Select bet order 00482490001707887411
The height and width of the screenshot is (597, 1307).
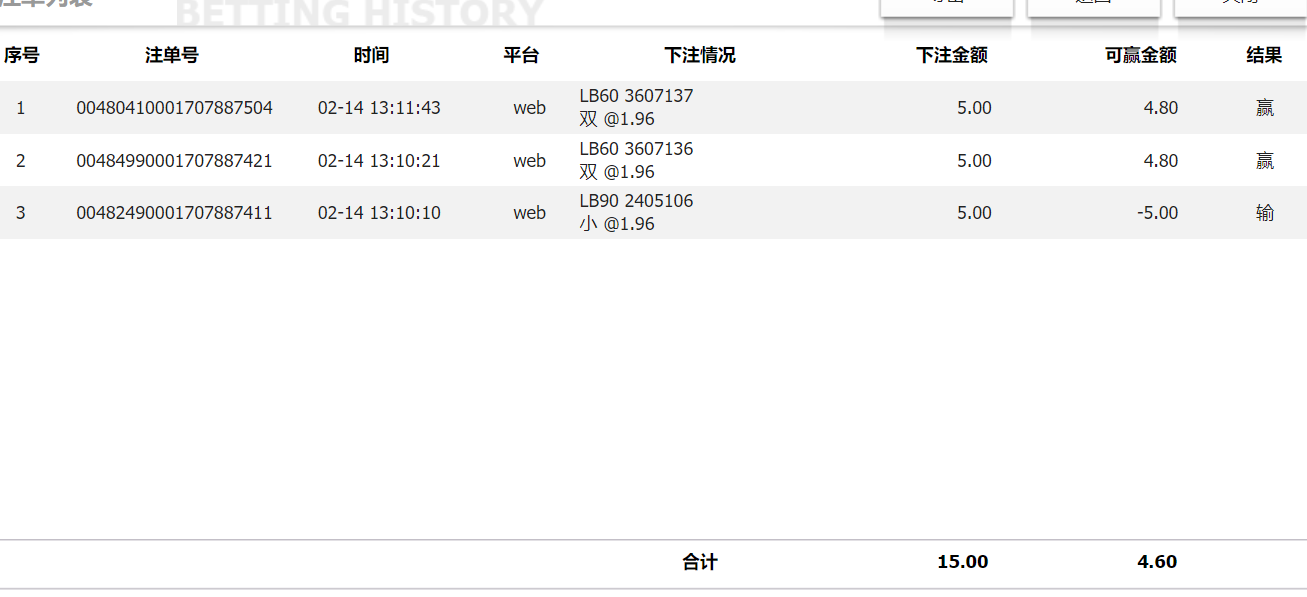(174, 213)
